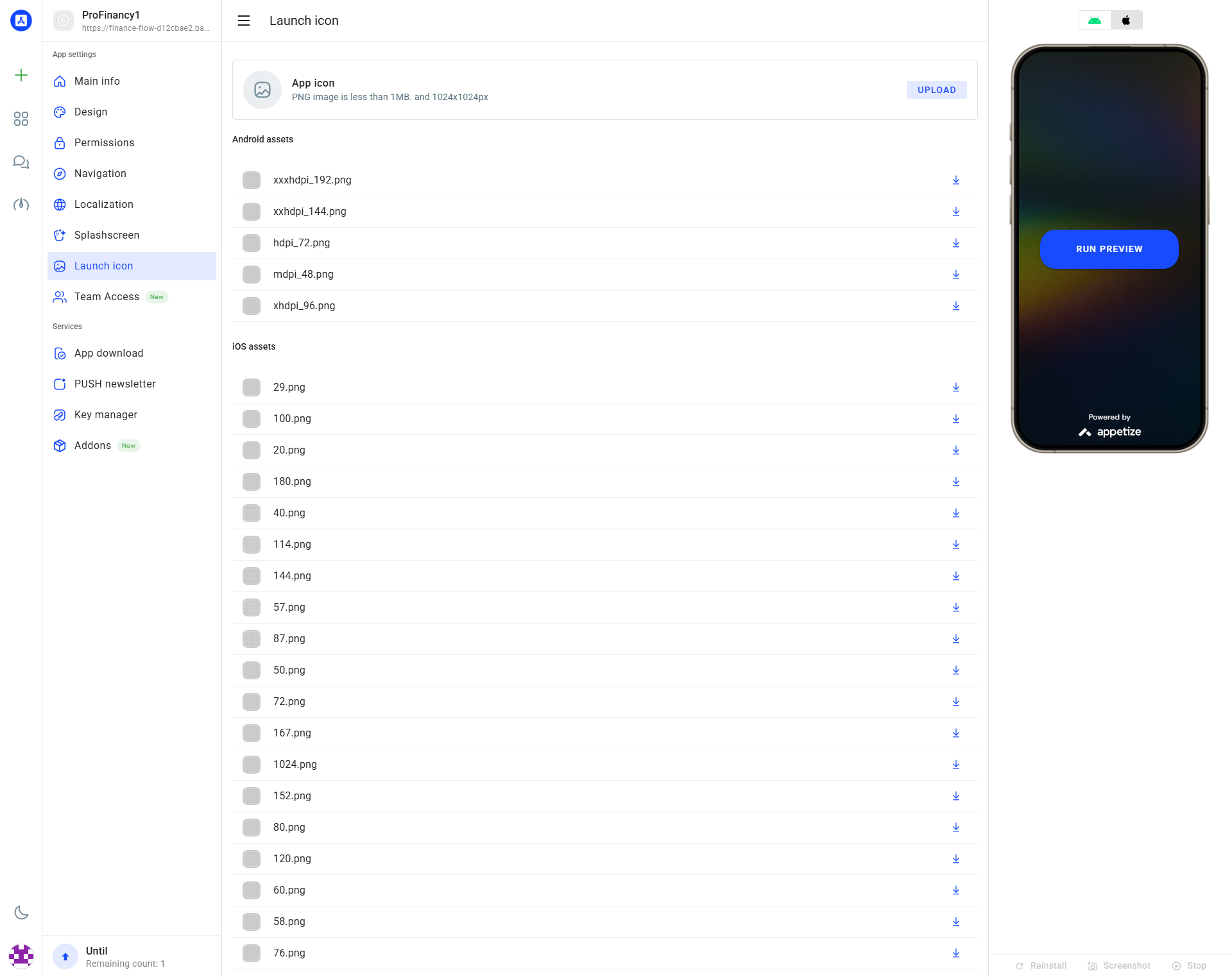This screenshot has width=1232, height=977.
Task: Open Localization settings
Action: [x=132, y=204]
